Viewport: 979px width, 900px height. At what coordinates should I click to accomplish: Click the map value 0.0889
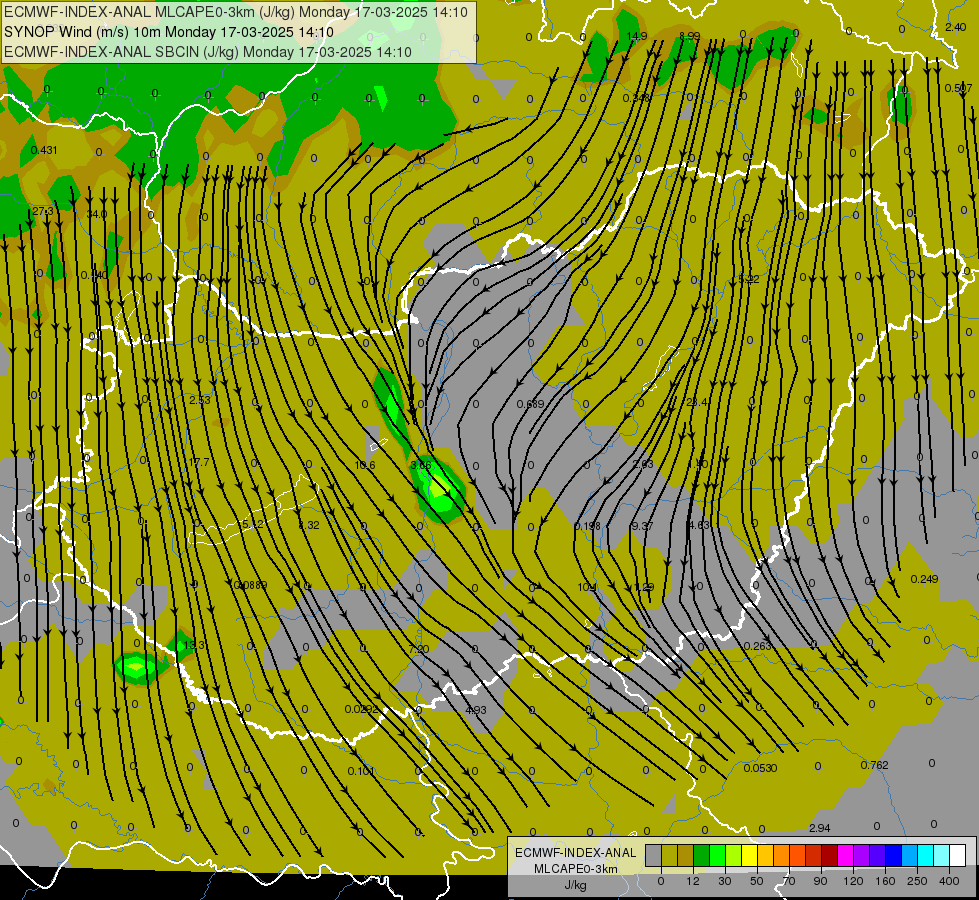pos(250,585)
